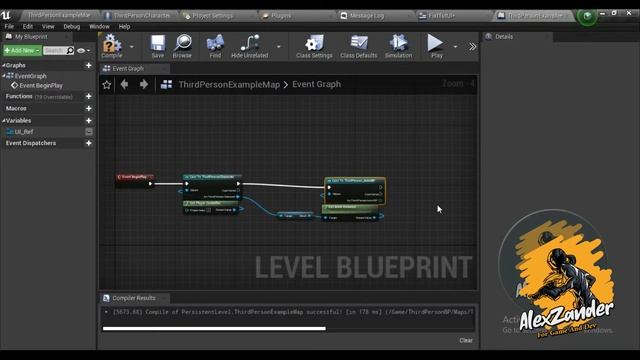Screen dimensions: 640x360
Task: Open the Edit menu
Action: click(28, 27)
